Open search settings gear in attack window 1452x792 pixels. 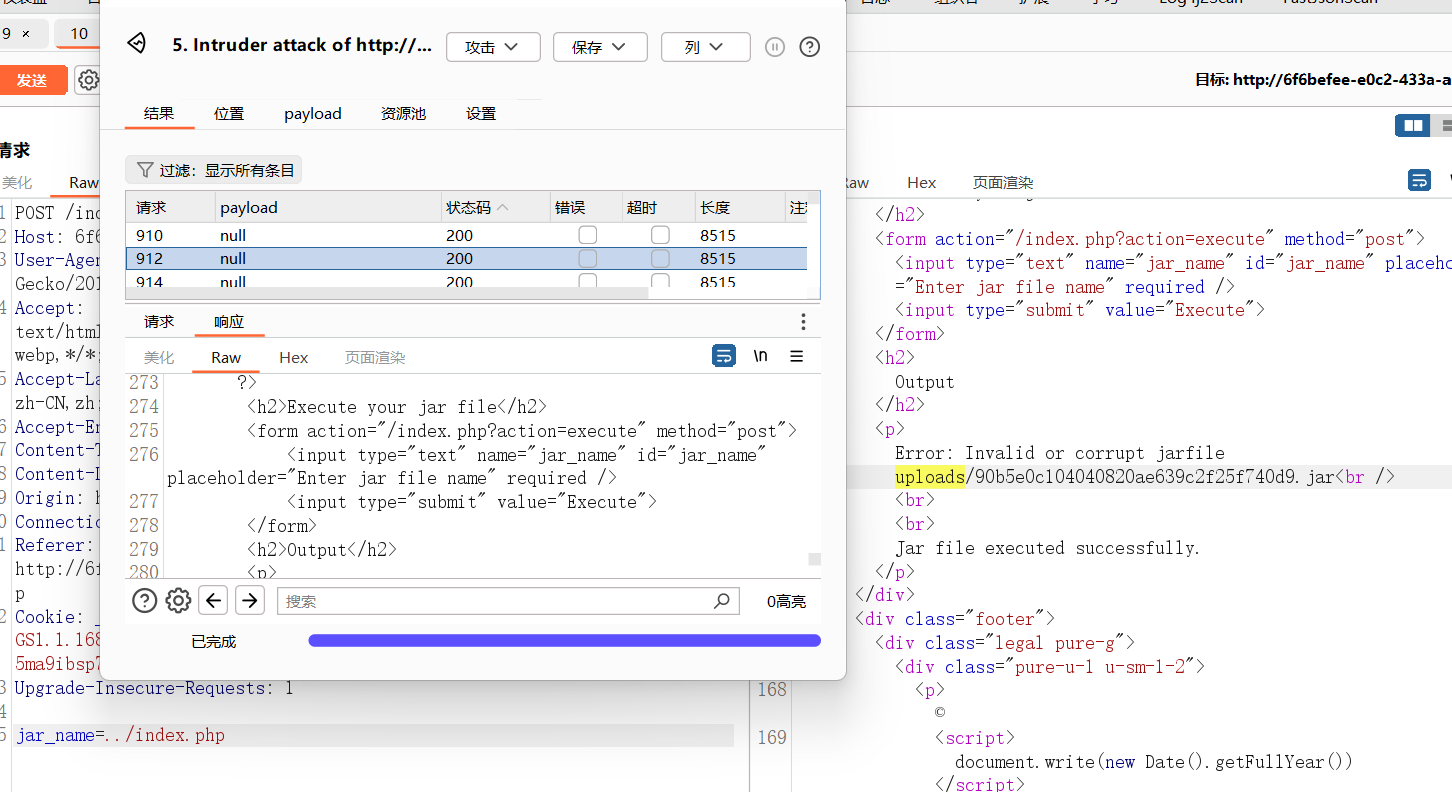pyautogui.click(x=178, y=600)
